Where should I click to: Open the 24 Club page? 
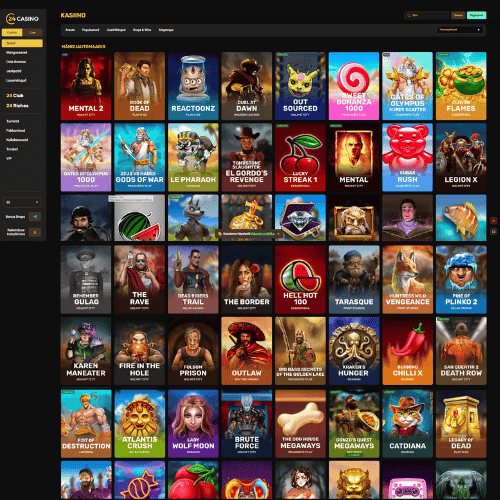pyautogui.click(x=15, y=95)
